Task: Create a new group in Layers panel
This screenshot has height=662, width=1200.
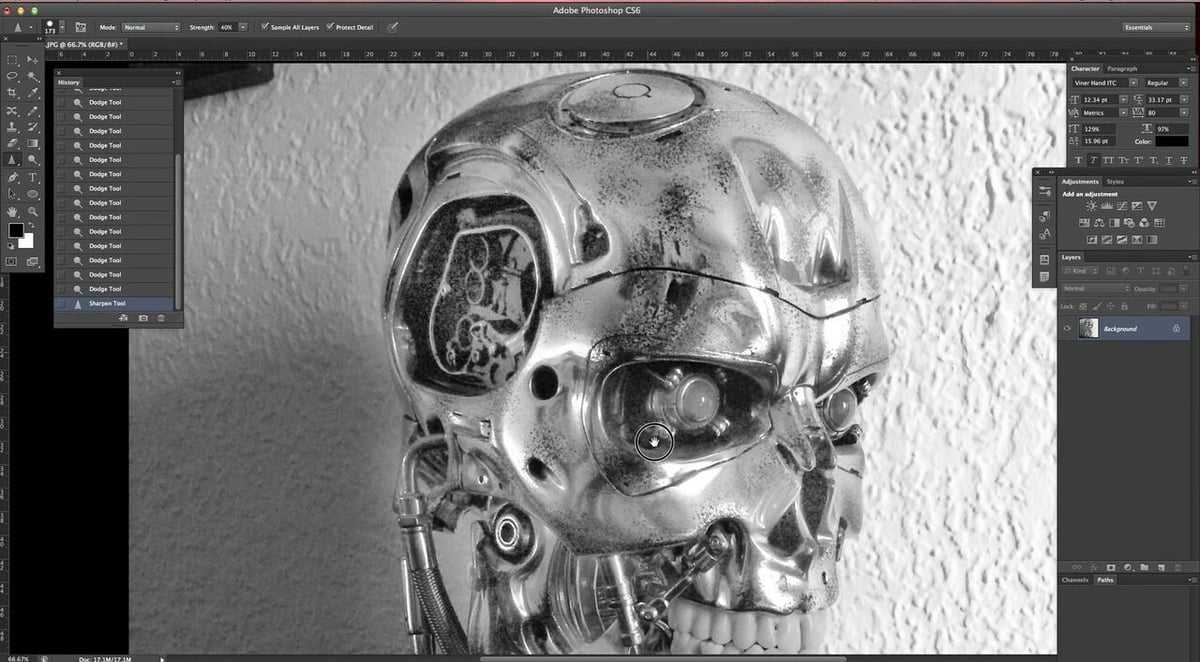Action: tap(1143, 567)
